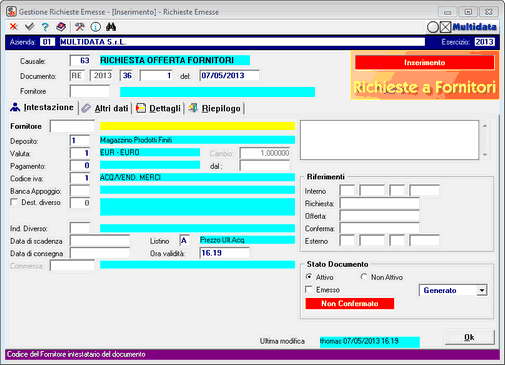Click the red Non Confermato button
The width and height of the screenshot is (505, 365).
click(350, 304)
